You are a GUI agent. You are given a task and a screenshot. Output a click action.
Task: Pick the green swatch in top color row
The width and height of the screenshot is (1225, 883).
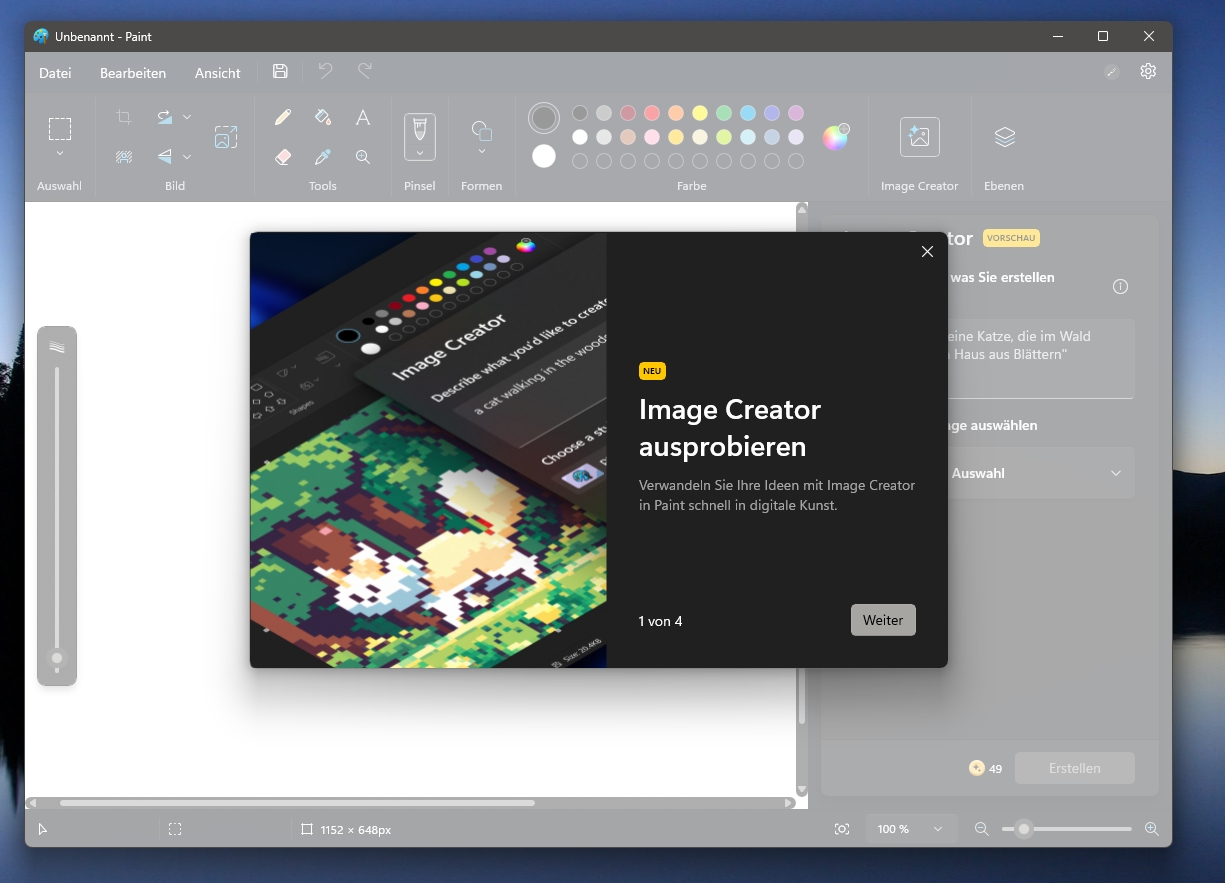[724, 113]
